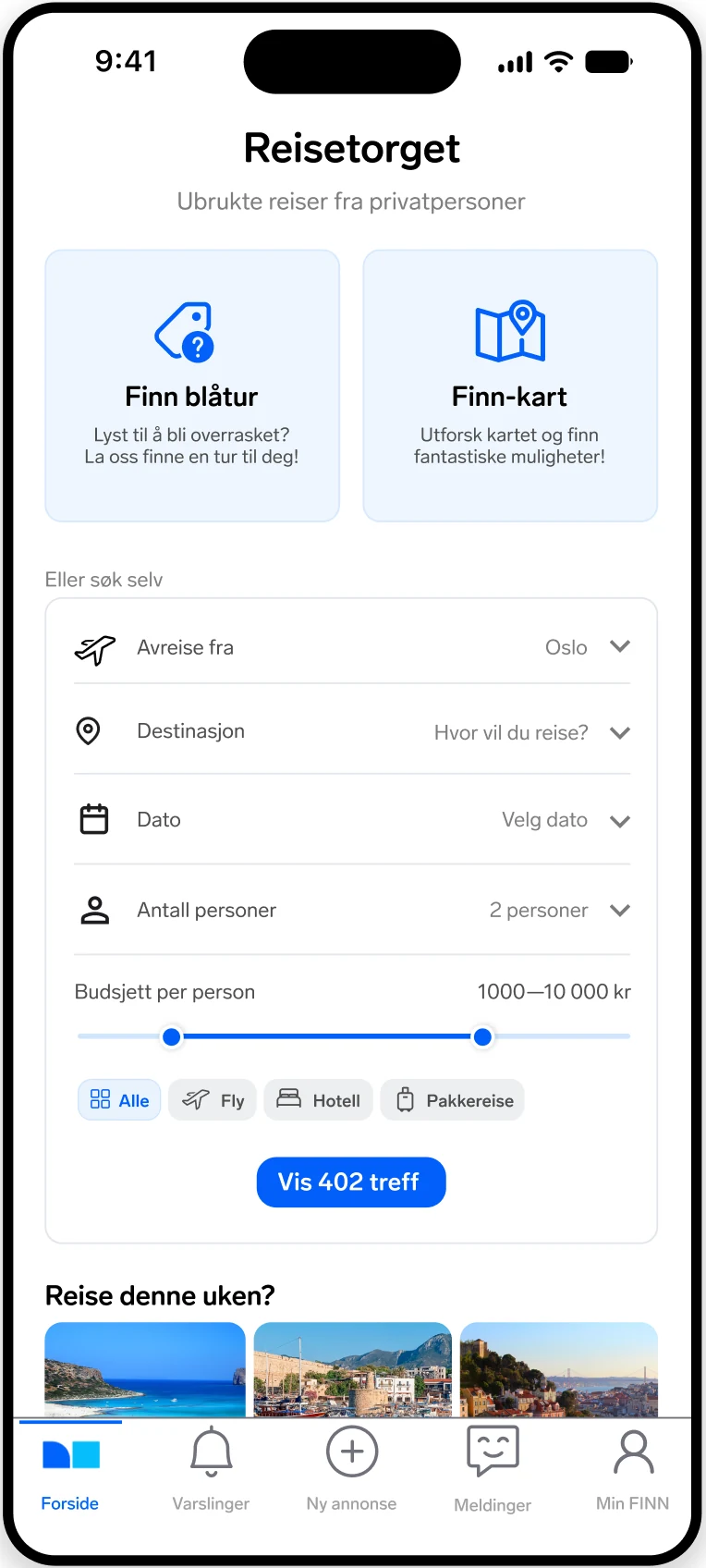706x1568 pixels.
Task: Expand the Oslo departure dropdown chevron
Action: click(620, 646)
